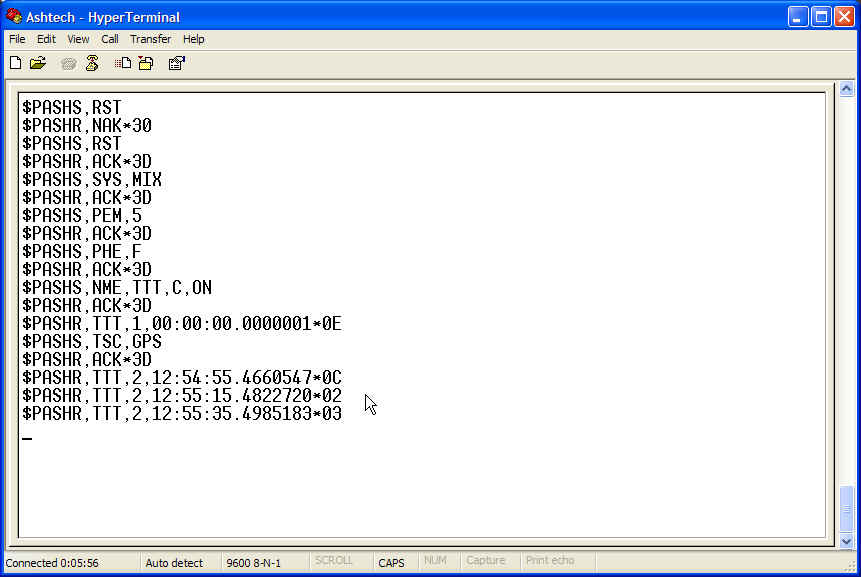Expand the Transfer menu
Image resolution: width=861 pixels, height=577 pixels.
click(x=150, y=39)
